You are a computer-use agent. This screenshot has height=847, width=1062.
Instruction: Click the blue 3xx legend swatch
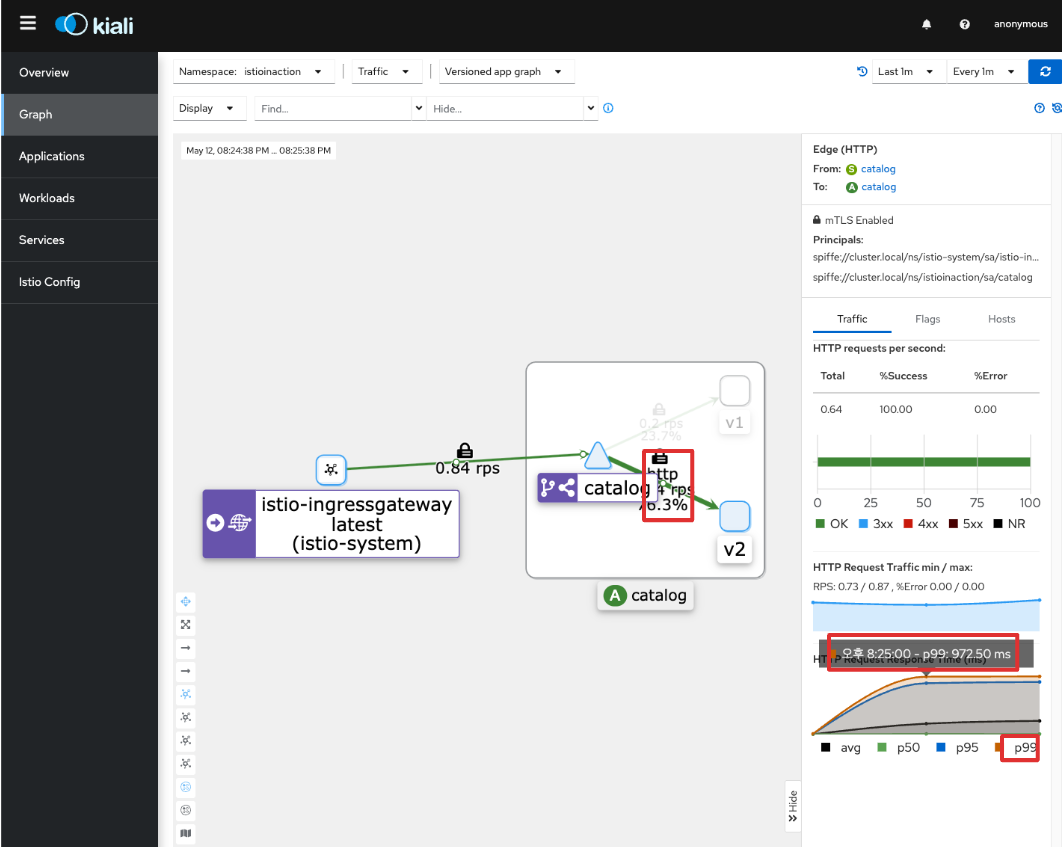[863, 524]
